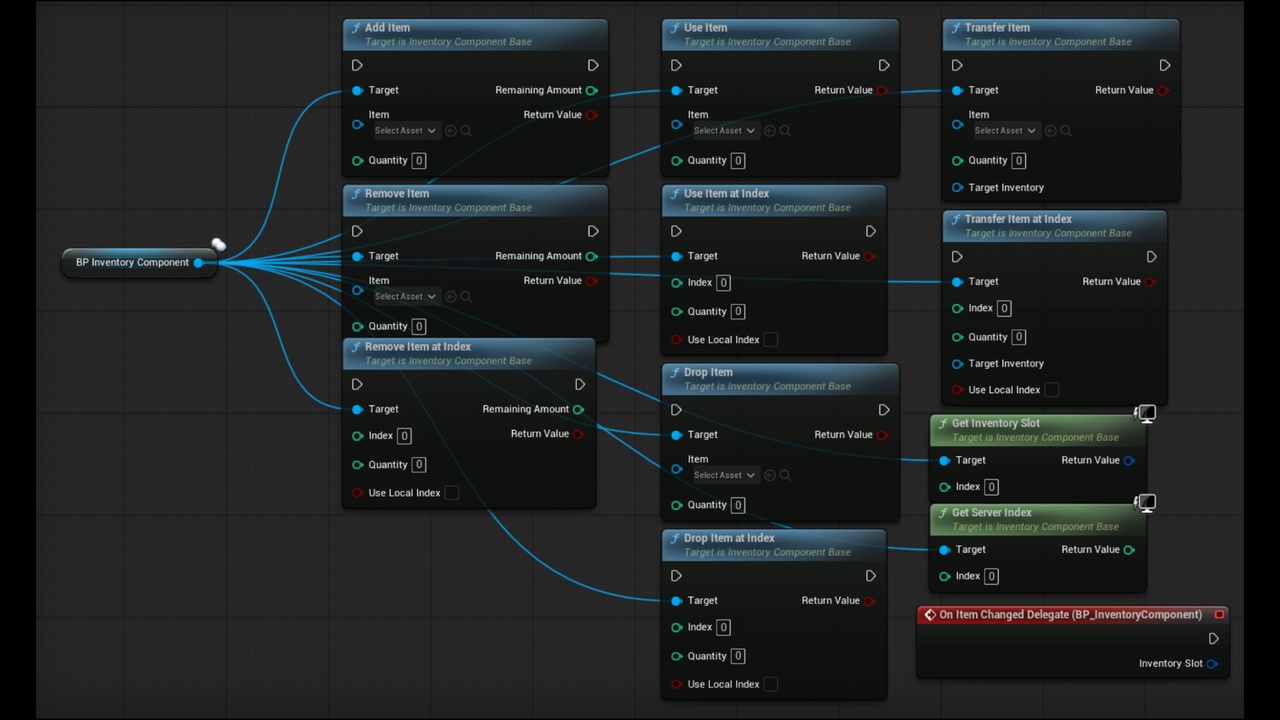The height and width of the screenshot is (720, 1280).
Task: Click the Inventory Slot output pin
Action: pos(1212,663)
